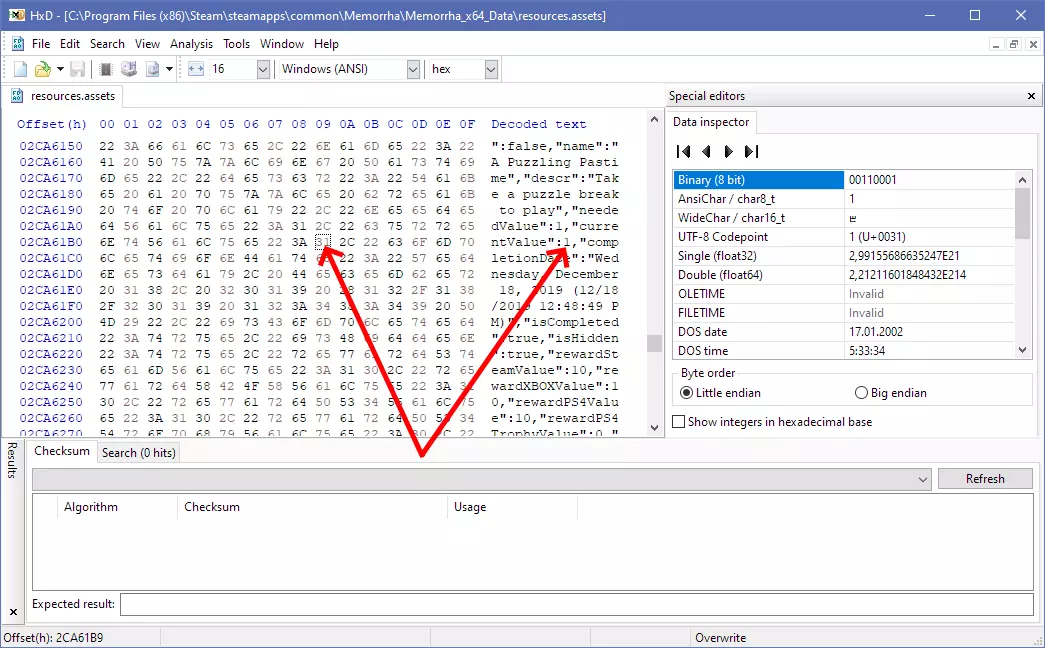The width and height of the screenshot is (1045, 648).
Task: Click the Single (float32) row
Action: click(x=843, y=256)
